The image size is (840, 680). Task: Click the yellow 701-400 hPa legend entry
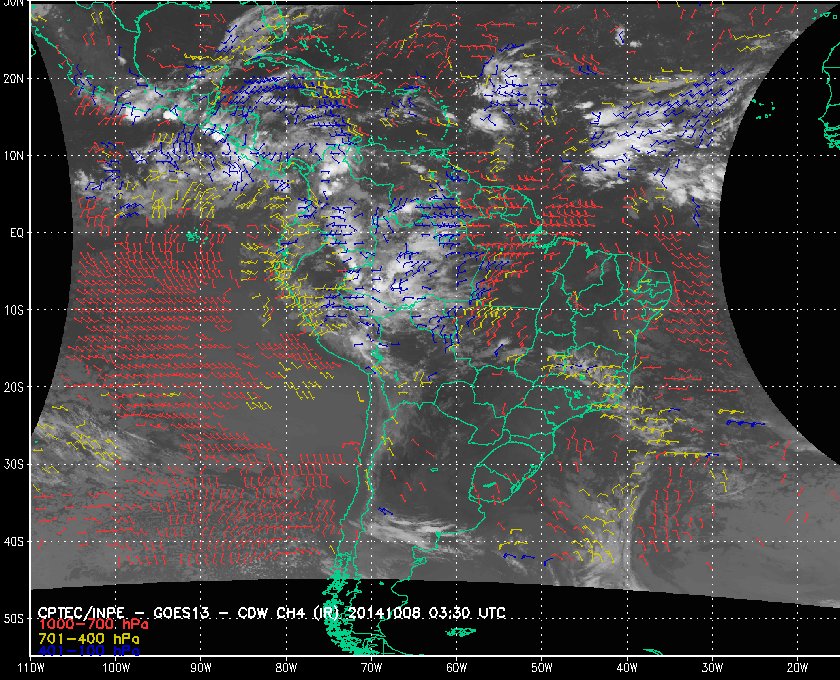[88, 639]
